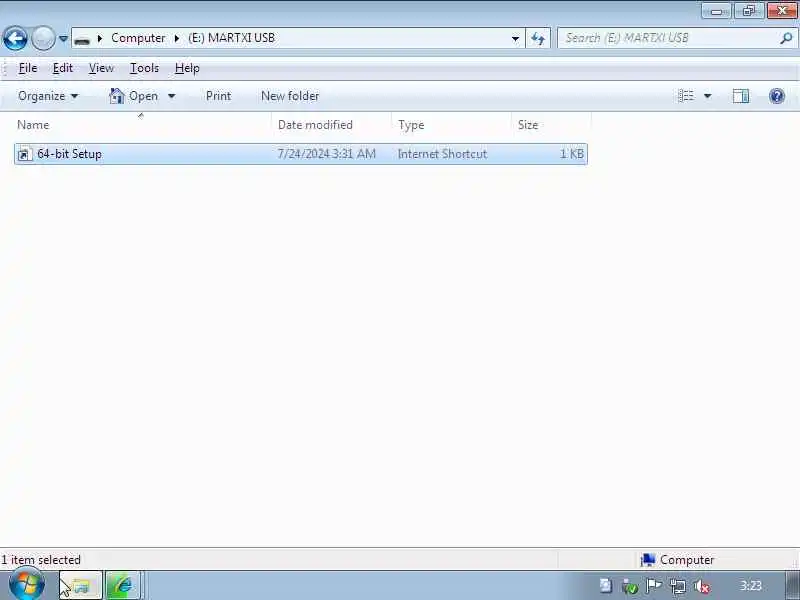Click the search magnifier icon
Image resolution: width=800 pixels, height=600 pixels.
coord(786,38)
